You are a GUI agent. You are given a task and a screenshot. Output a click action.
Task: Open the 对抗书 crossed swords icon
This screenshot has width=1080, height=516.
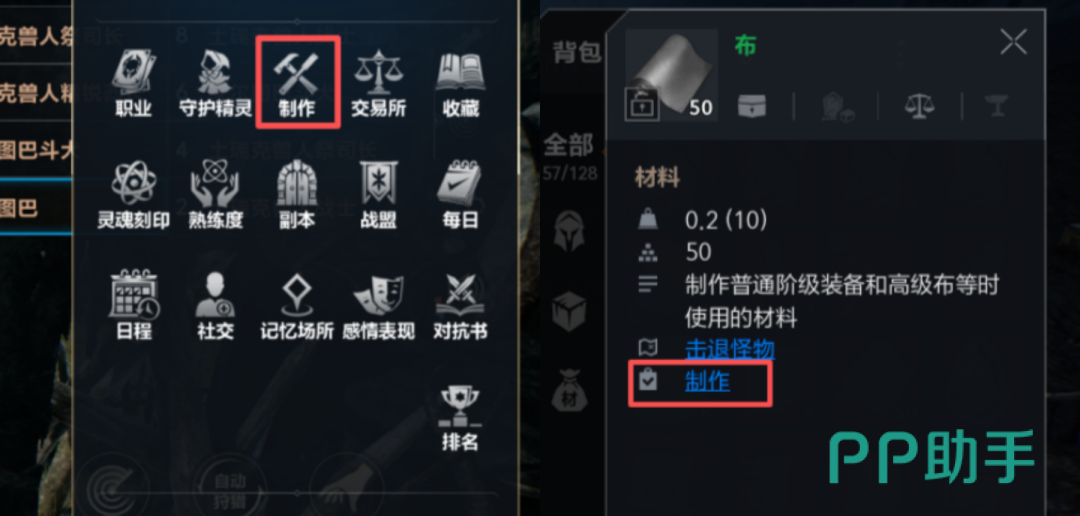point(460,305)
